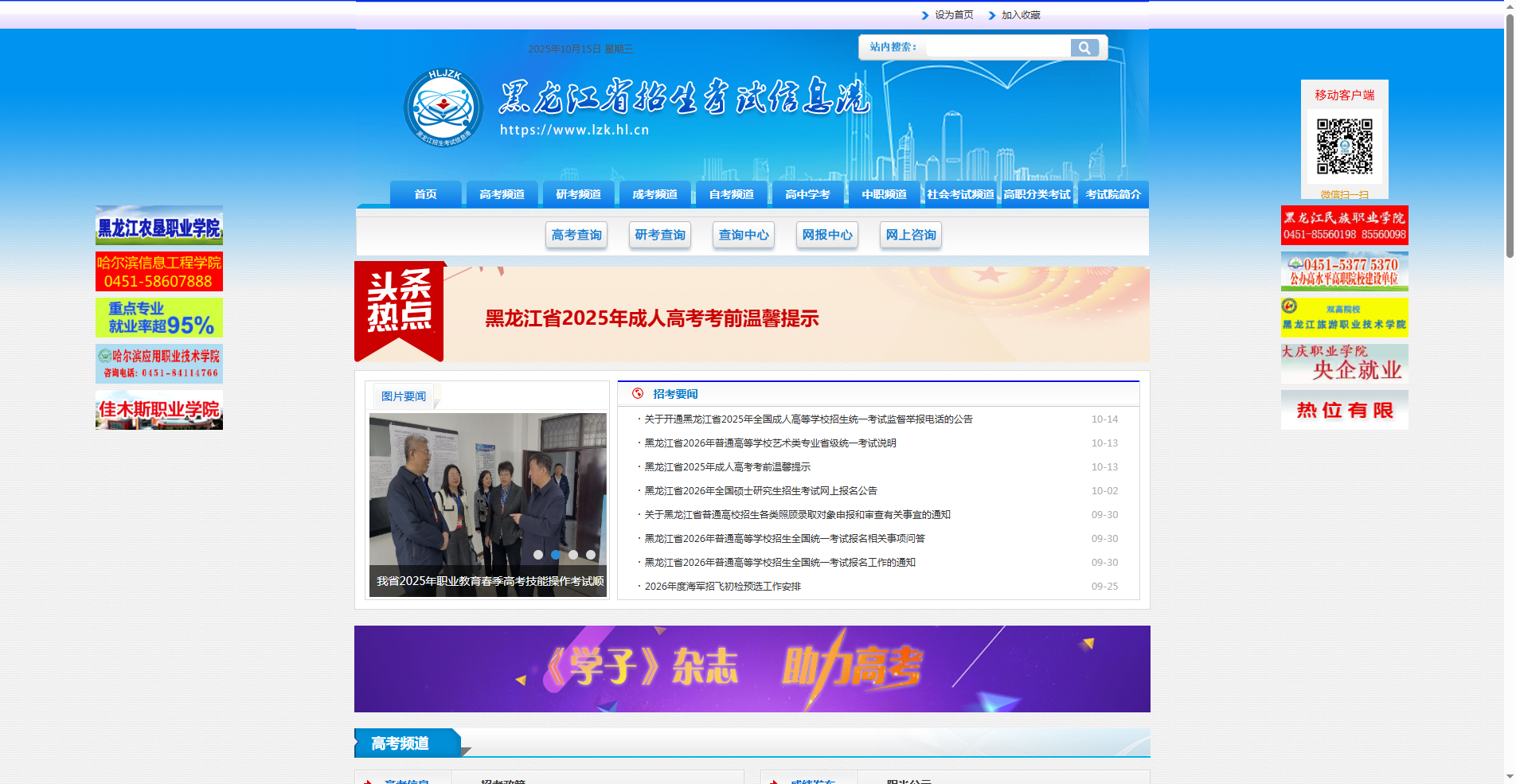Click the 高考查询 query button

576,235
